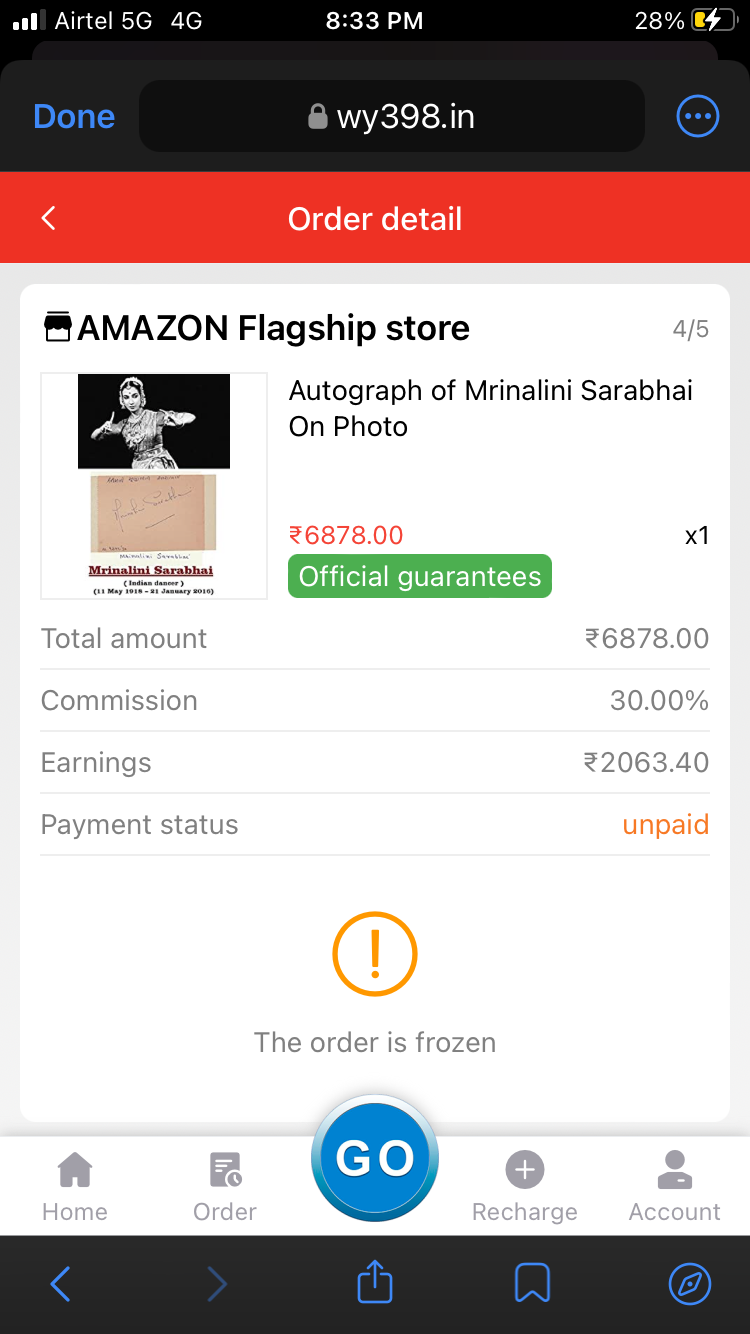Image resolution: width=750 pixels, height=1334 pixels.
Task: Open the share sheet icon
Action: pyautogui.click(x=375, y=1282)
